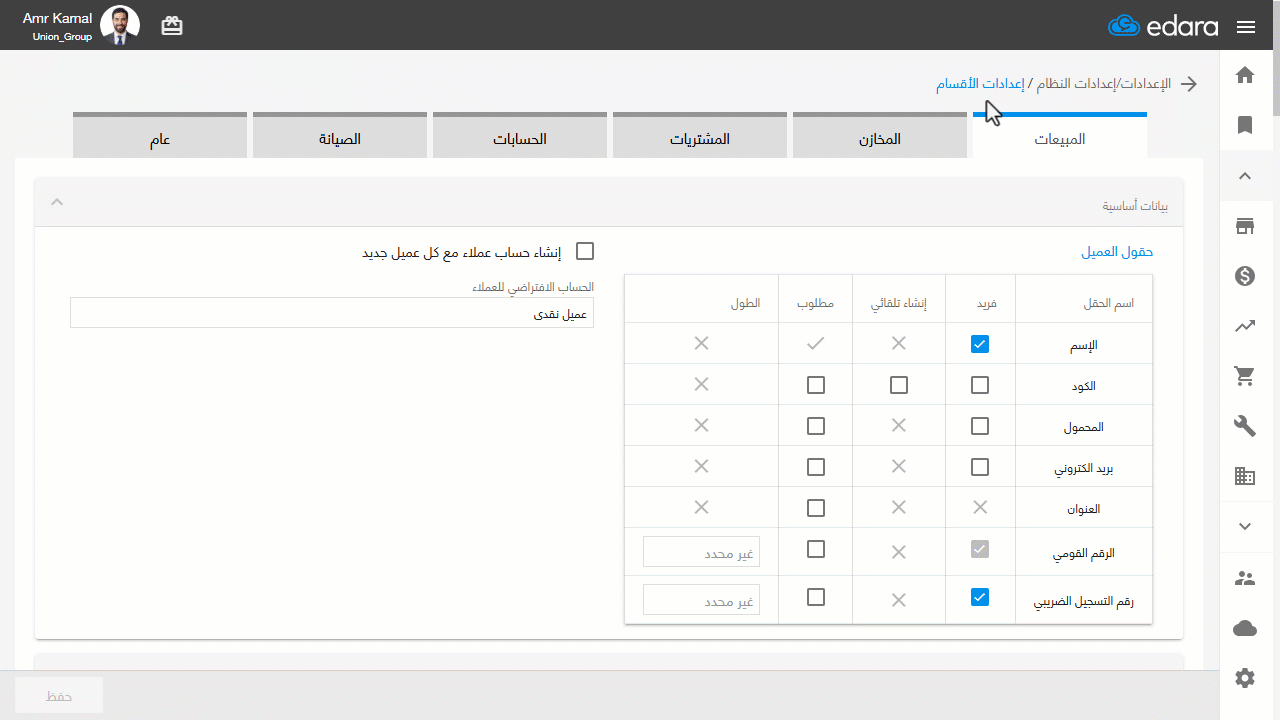Open the store sidebar icon
This screenshot has width=1280, height=720.
(x=1245, y=226)
